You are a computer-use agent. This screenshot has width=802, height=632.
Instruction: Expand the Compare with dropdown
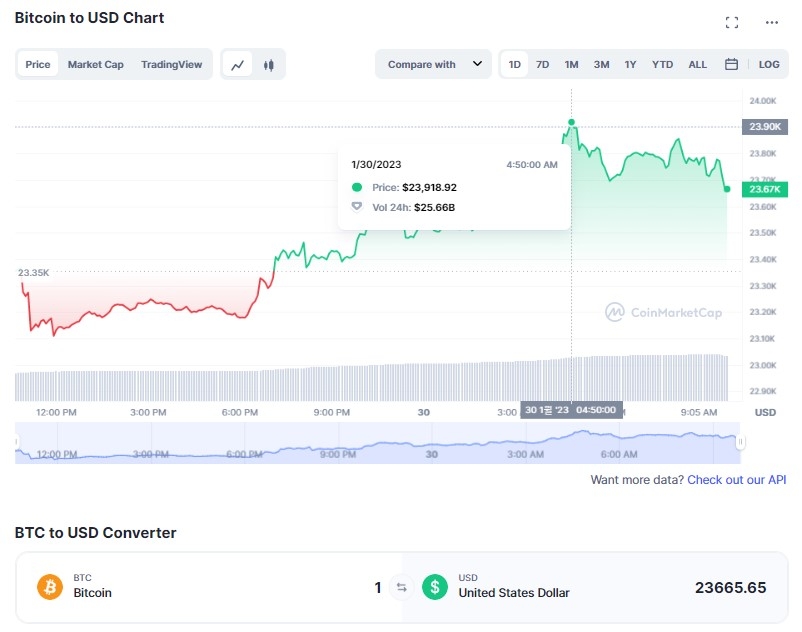click(434, 64)
